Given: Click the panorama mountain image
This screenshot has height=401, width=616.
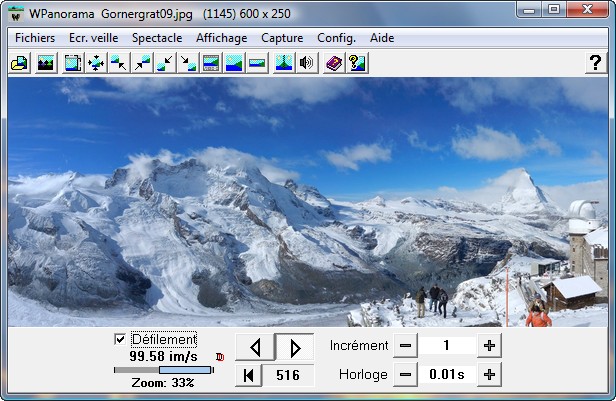Looking at the screenshot, I should coord(308,202).
